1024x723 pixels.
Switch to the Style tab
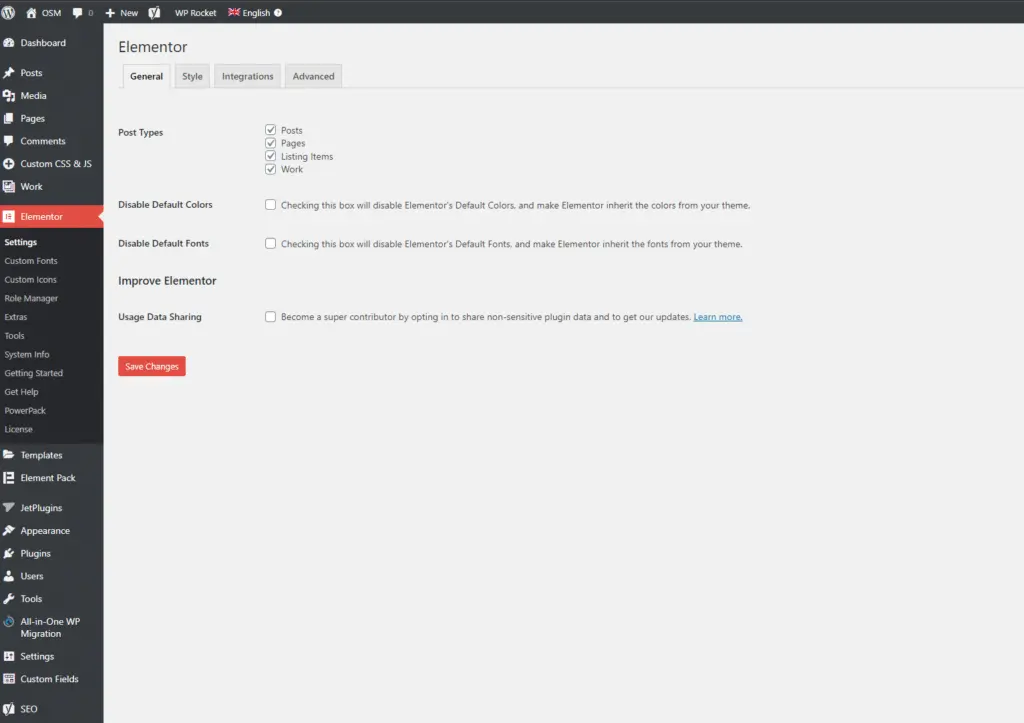point(192,76)
